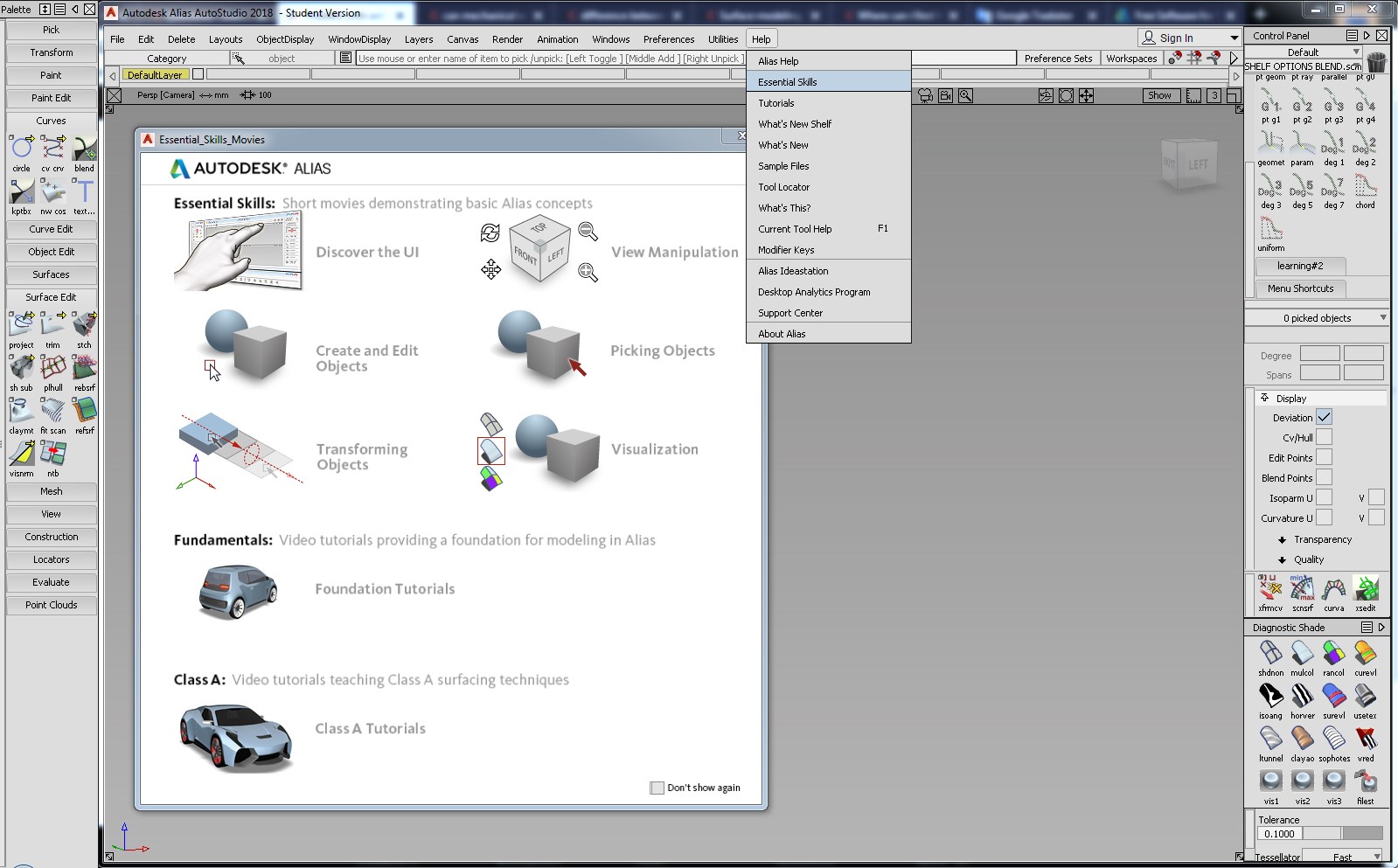Select the plhull tool
1398x868 pixels.
[52, 367]
